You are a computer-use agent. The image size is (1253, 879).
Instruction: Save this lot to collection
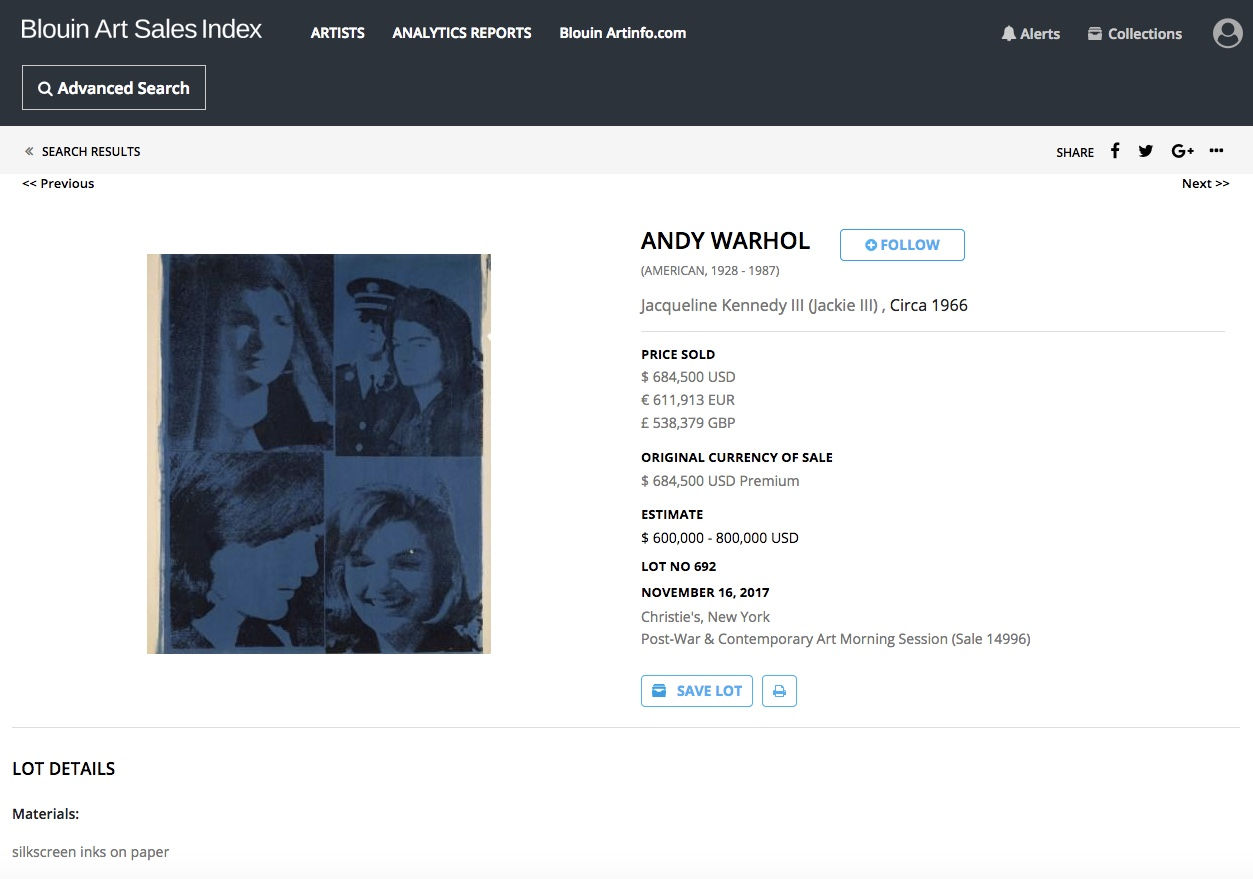click(x=697, y=691)
